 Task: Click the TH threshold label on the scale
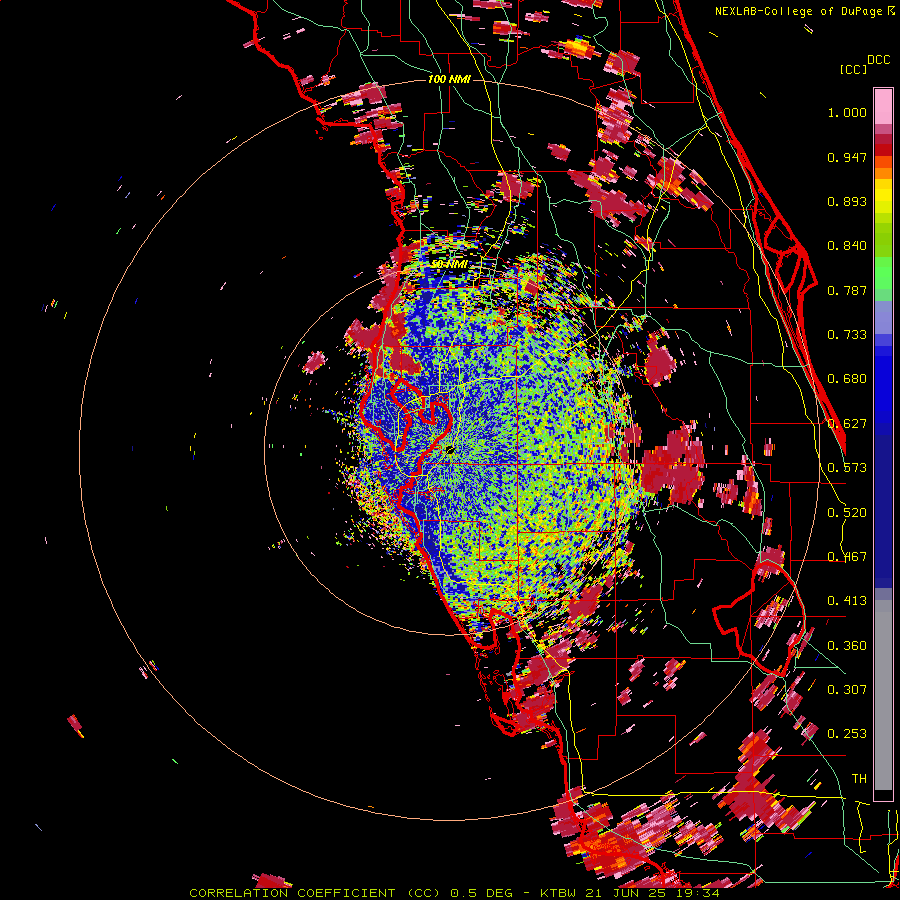[859, 779]
